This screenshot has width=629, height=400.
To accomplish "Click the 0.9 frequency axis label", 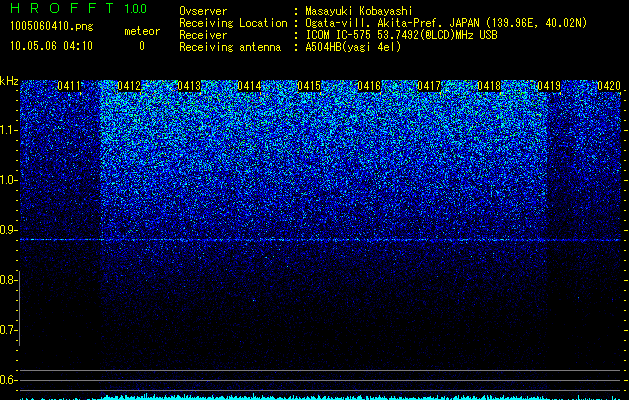I will [x=8, y=230].
